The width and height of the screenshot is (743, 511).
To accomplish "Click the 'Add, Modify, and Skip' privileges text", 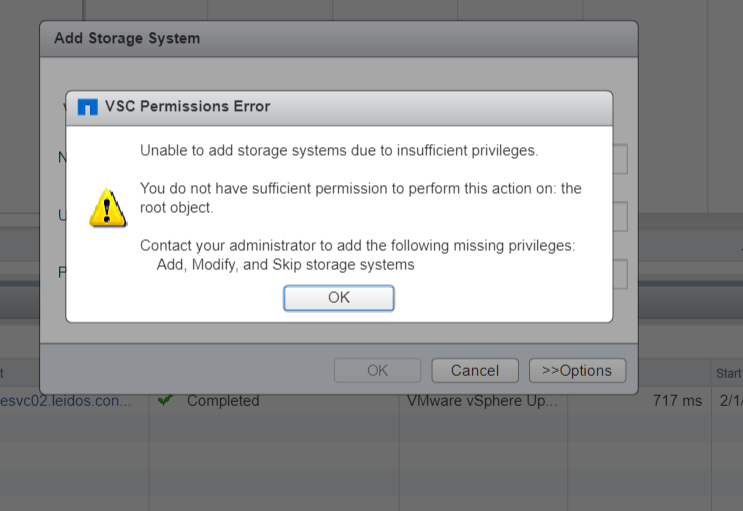I will (286, 265).
